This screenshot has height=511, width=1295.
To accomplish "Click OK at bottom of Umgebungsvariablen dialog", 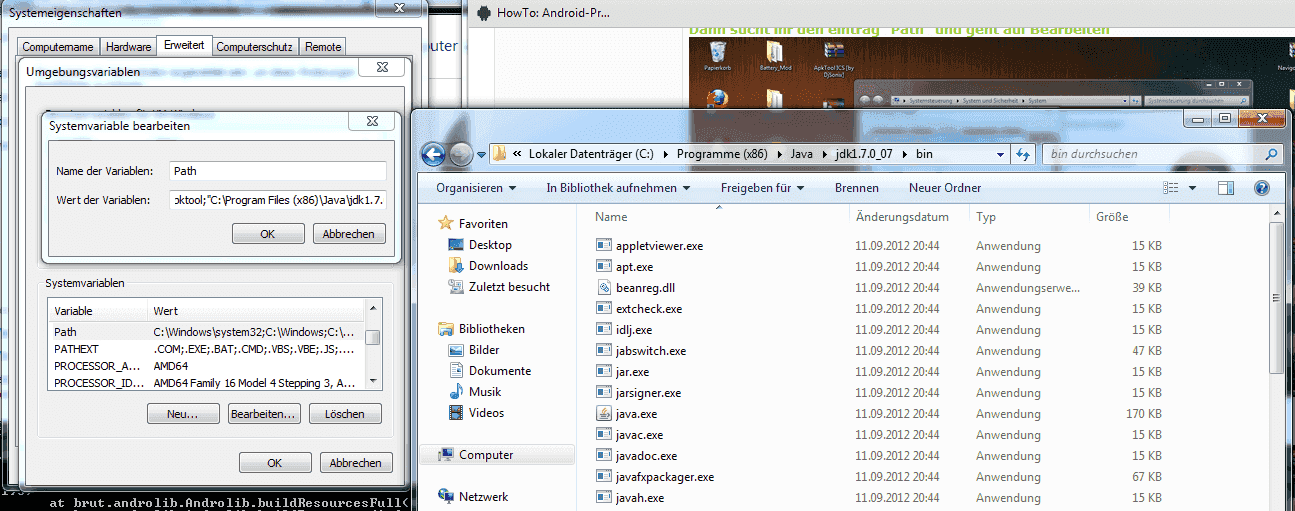I will pos(275,463).
